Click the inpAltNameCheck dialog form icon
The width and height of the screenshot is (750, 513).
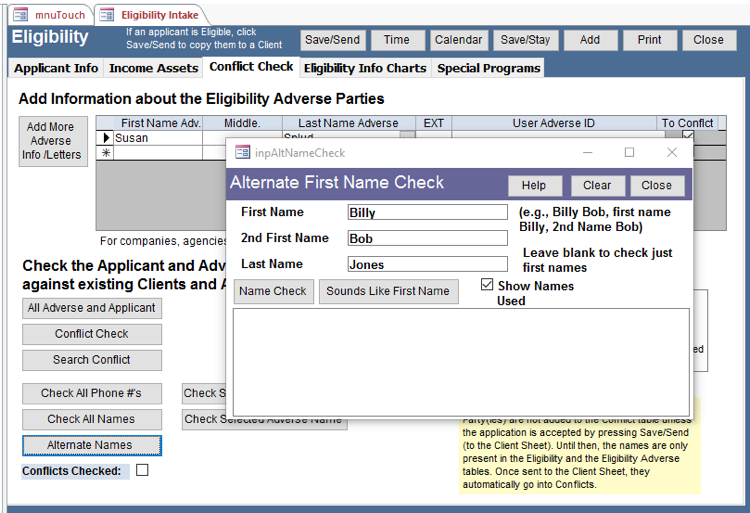[x=243, y=153]
